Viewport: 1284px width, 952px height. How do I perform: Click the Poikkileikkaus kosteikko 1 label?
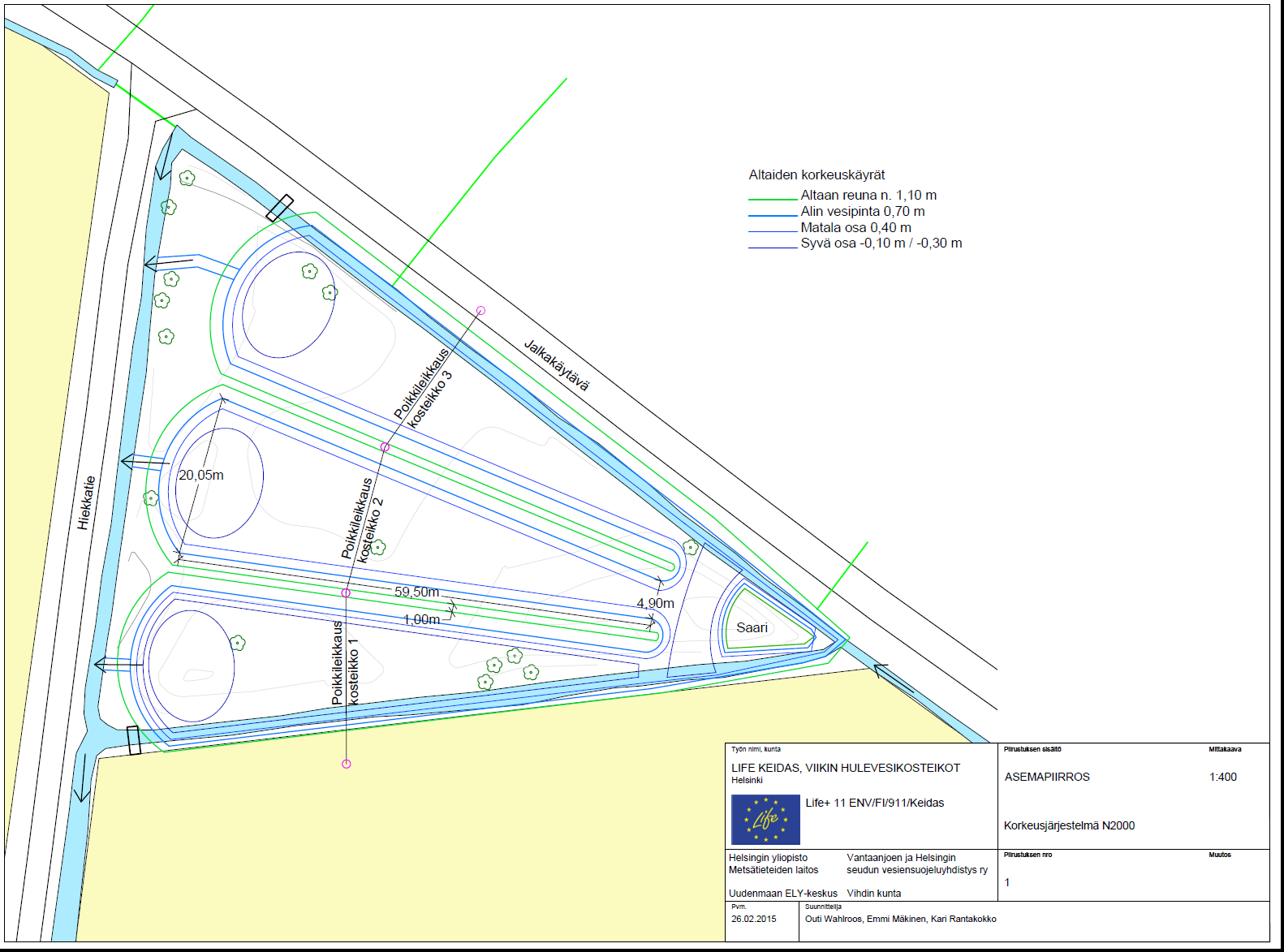pyautogui.click(x=345, y=663)
